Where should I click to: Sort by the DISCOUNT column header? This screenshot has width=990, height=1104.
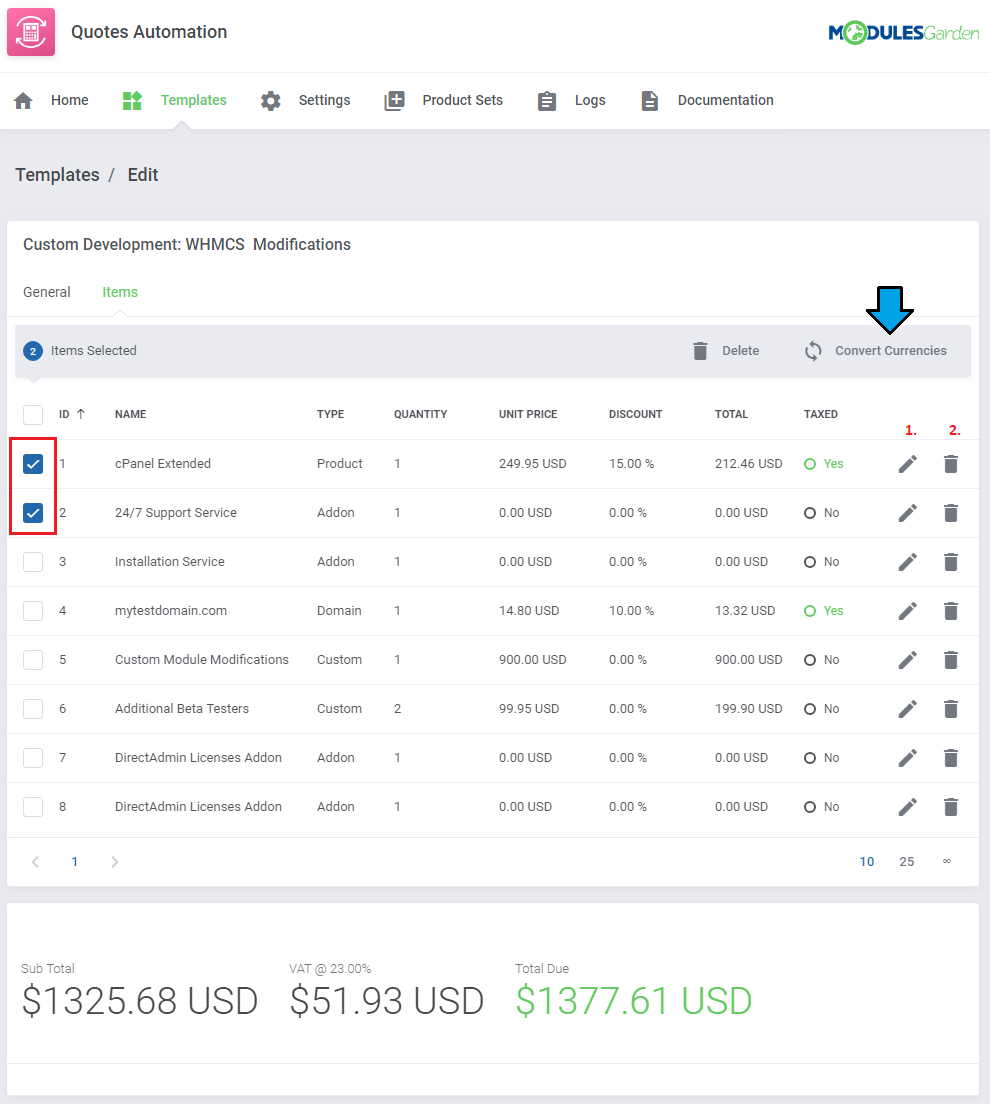[x=635, y=414]
